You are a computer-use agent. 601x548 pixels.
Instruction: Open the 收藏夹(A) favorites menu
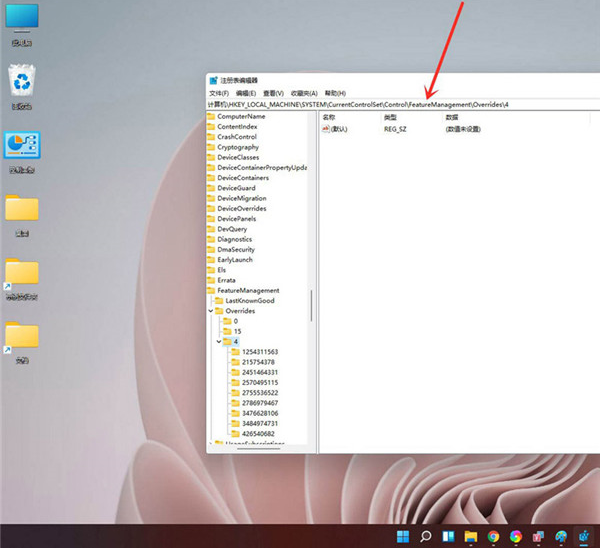tap(304, 92)
